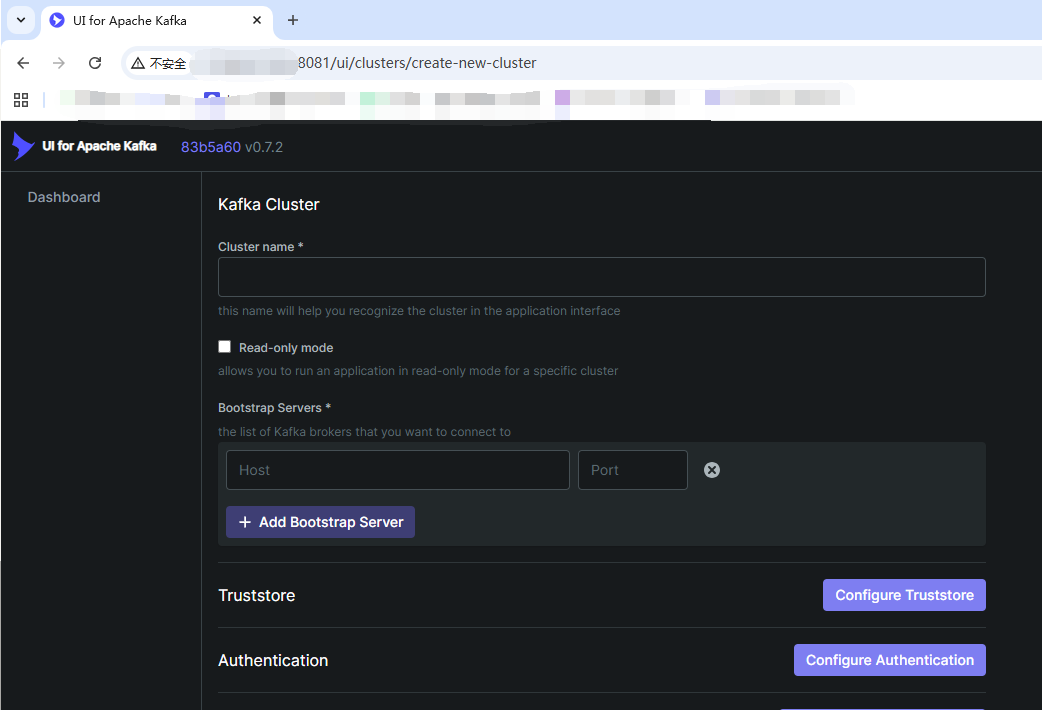This screenshot has width=1042, height=710.
Task: Click the Truststore section label
Action: (257, 595)
